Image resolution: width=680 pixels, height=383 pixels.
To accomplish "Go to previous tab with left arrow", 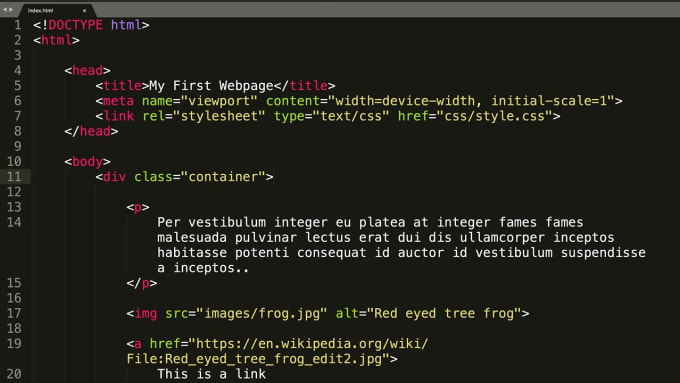I will (x=4, y=10).
